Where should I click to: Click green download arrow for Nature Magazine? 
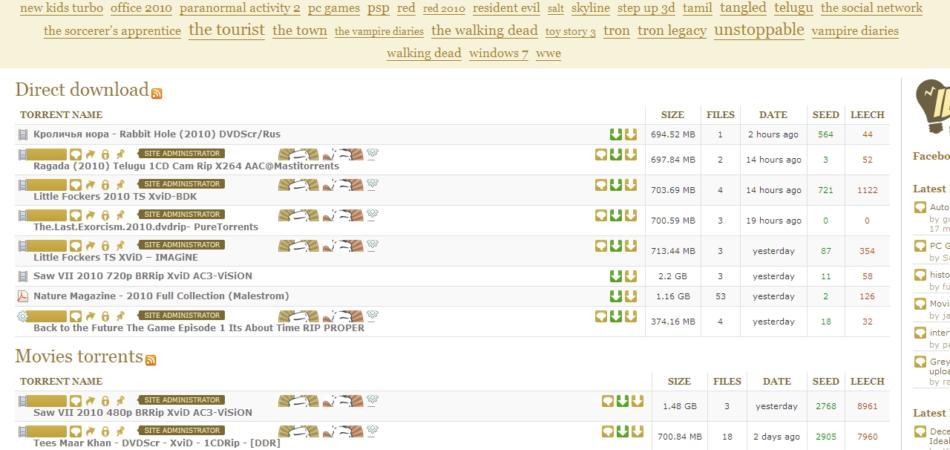click(x=616, y=296)
